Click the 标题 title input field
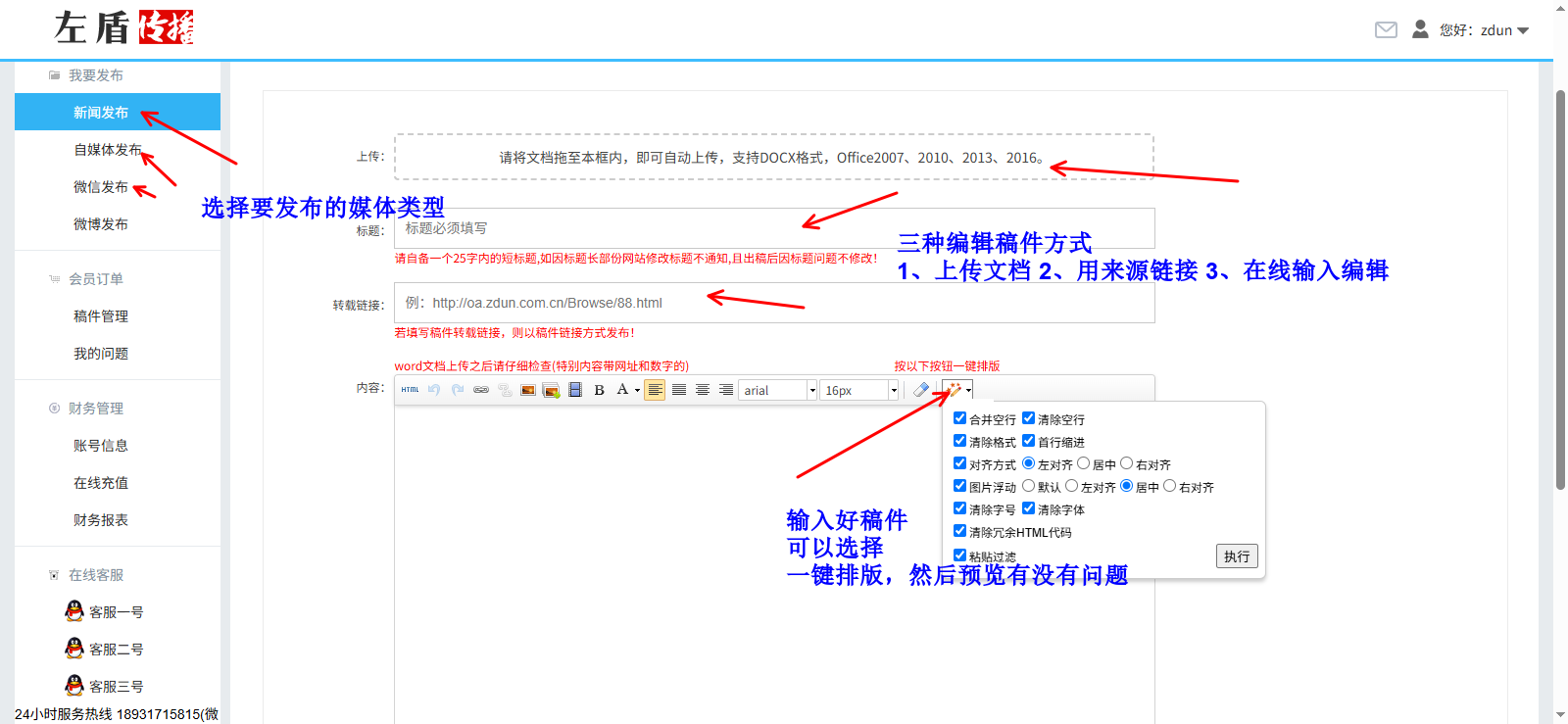 pos(774,228)
